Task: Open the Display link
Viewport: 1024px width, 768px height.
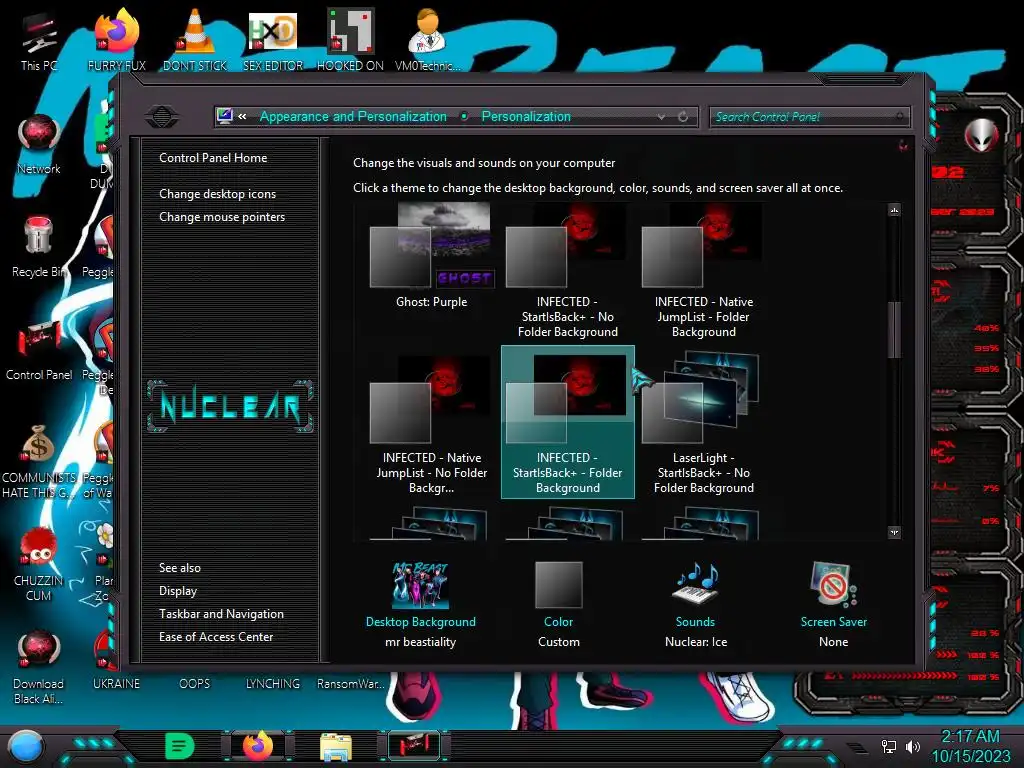Action: pyautogui.click(x=178, y=591)
